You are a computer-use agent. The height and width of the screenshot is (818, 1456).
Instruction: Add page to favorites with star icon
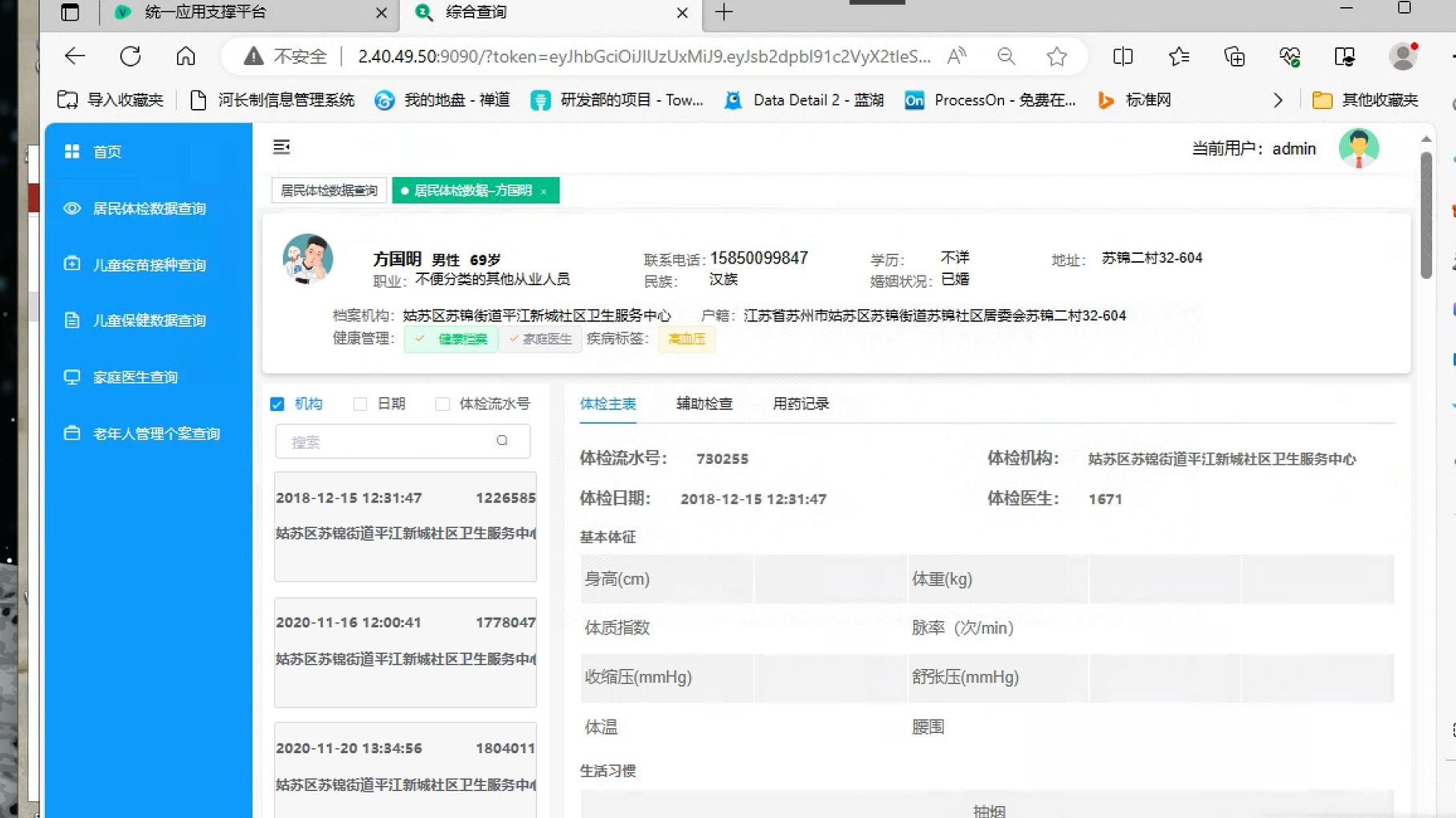(1057, 56)
